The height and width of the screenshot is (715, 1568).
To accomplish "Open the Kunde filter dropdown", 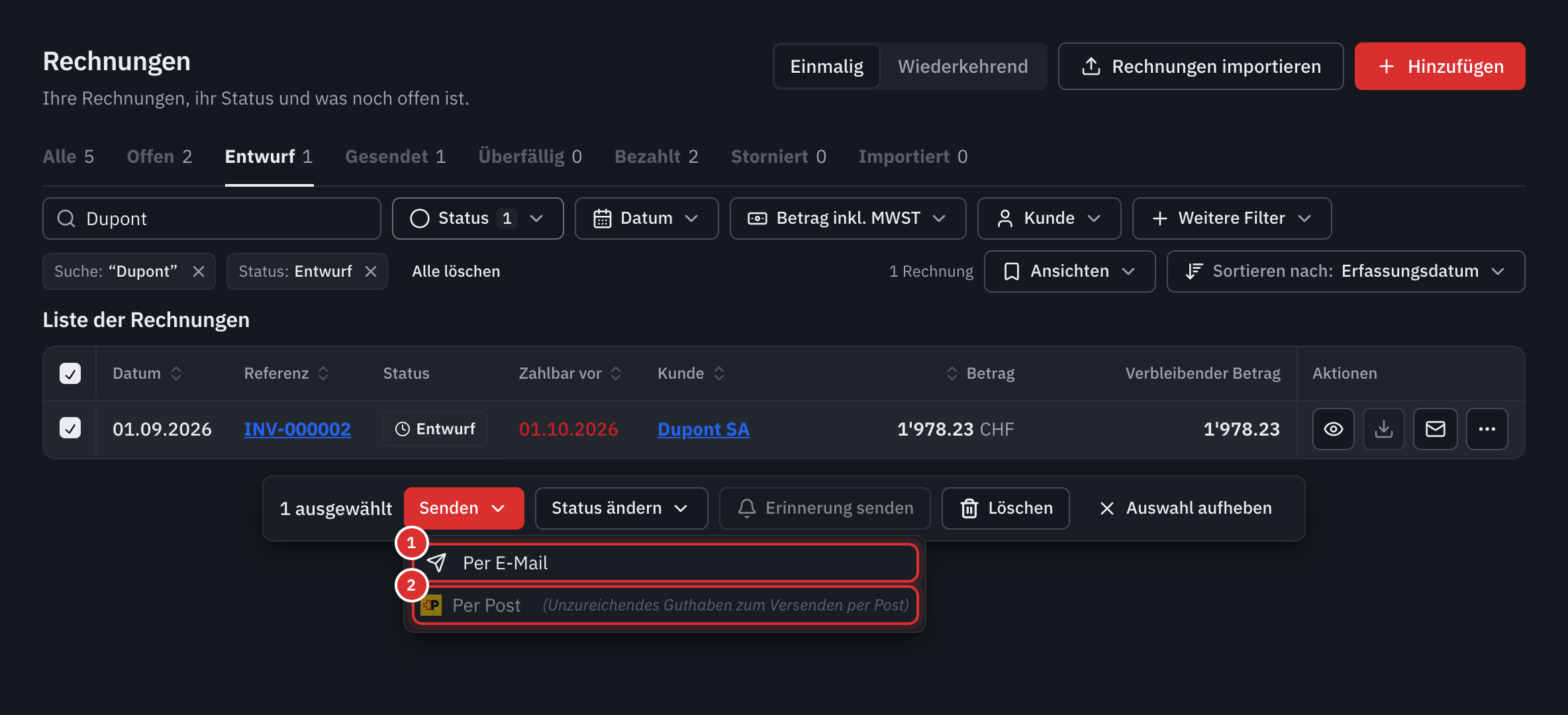I will coord(1049,218).
